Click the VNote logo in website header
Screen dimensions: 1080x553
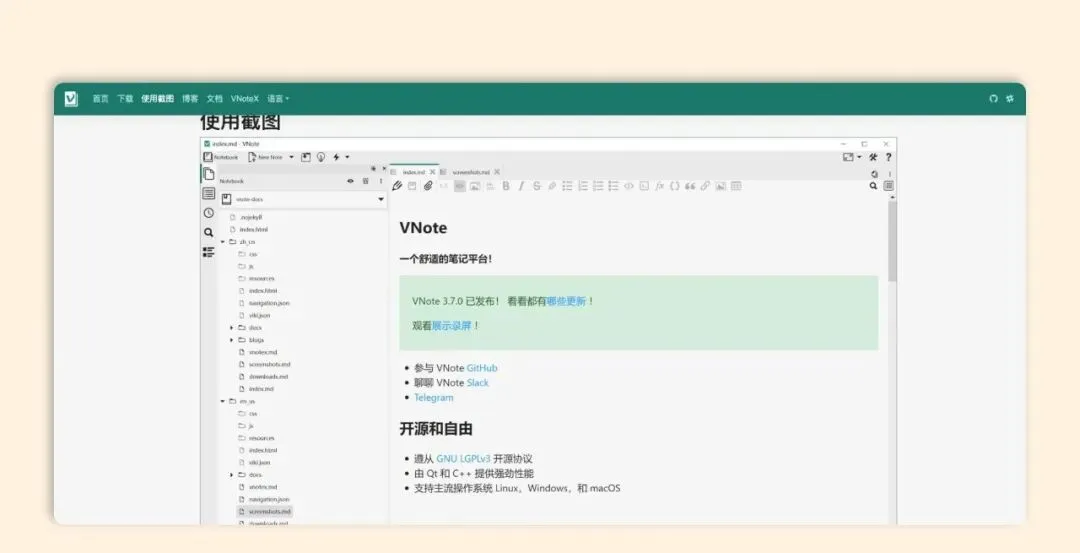[71, 98]
